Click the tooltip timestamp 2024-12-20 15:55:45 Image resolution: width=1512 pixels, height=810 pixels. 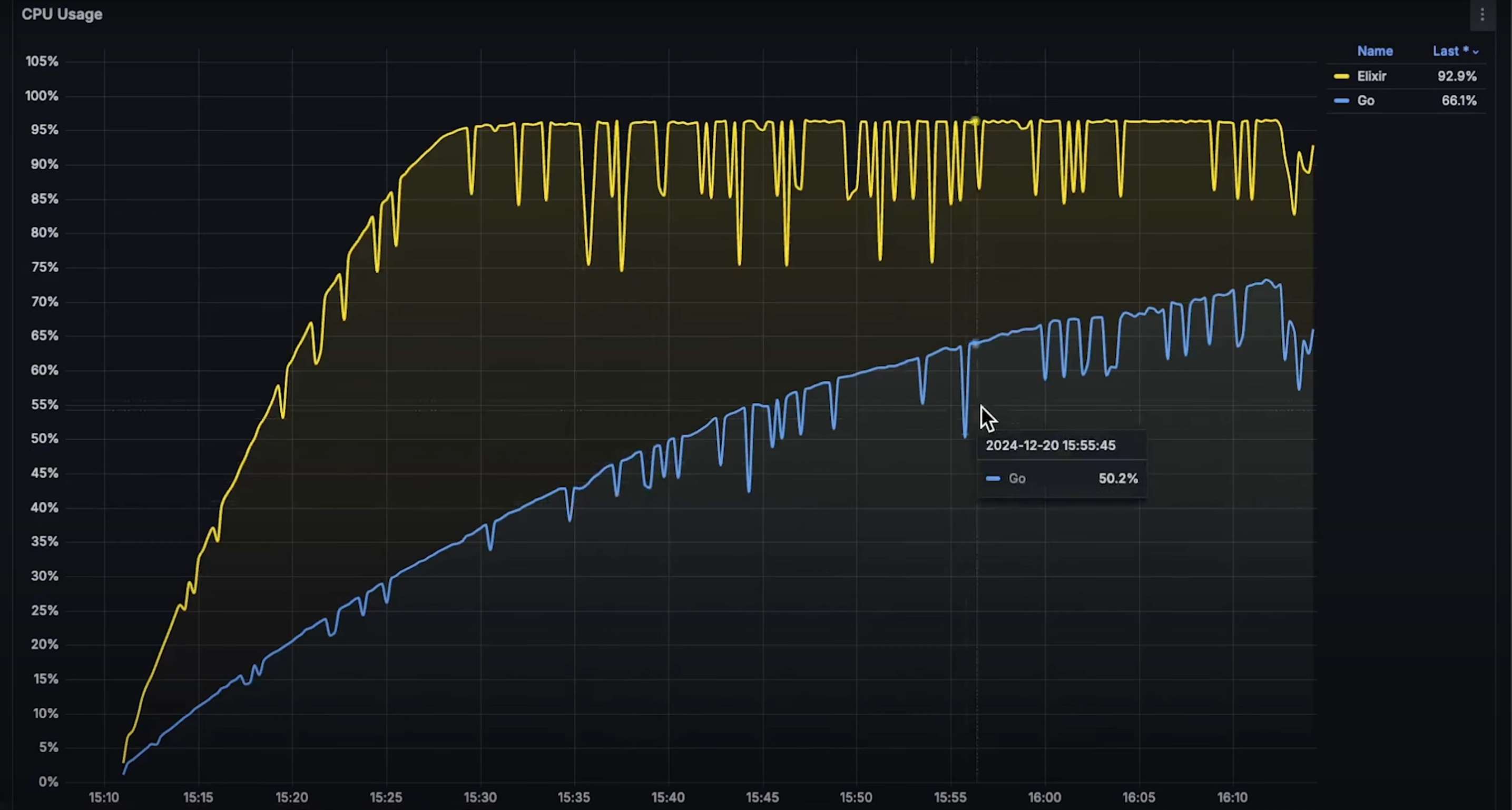(x=1050, y=446)
